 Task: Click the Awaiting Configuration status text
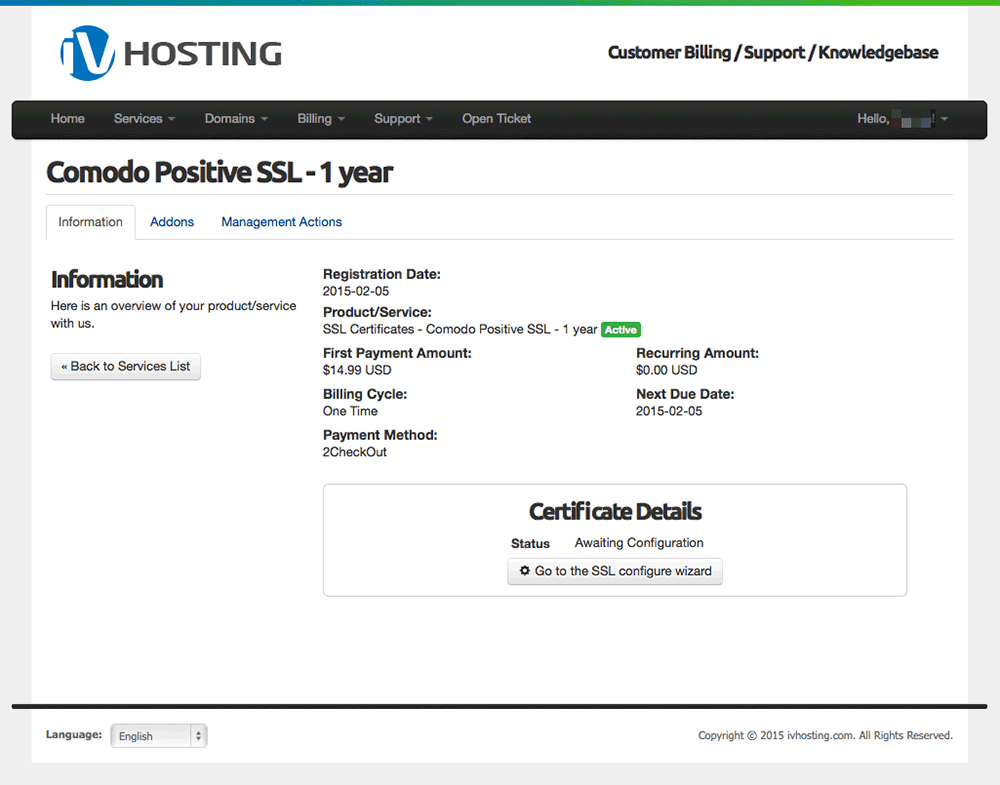coord(639,543)
